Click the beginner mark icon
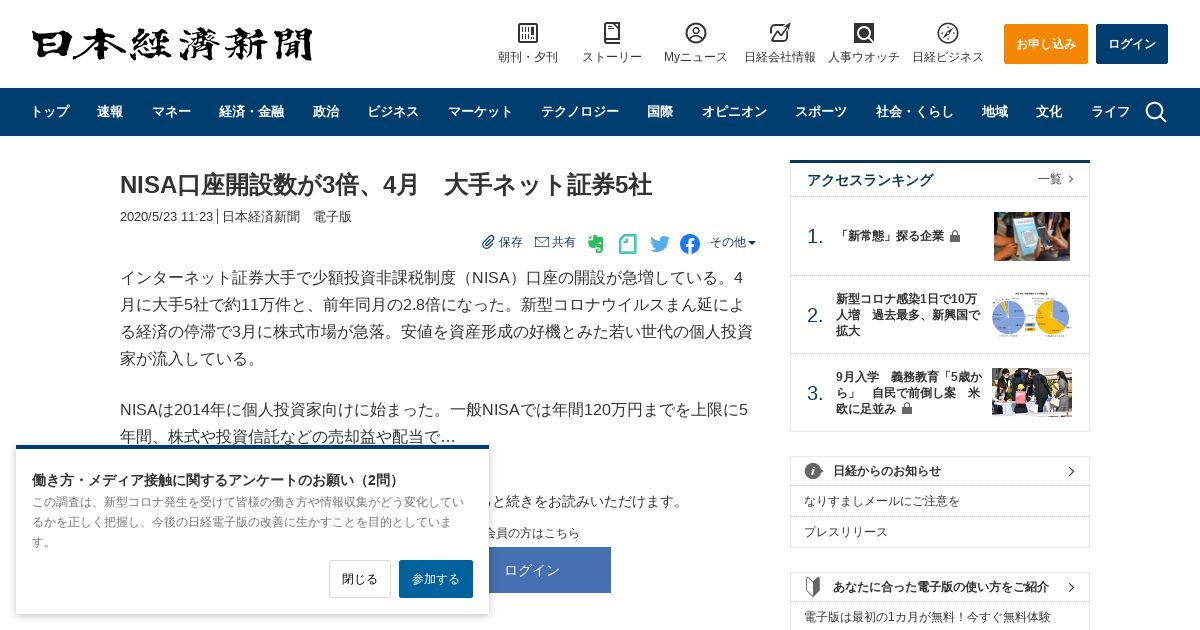 [814, 587]
